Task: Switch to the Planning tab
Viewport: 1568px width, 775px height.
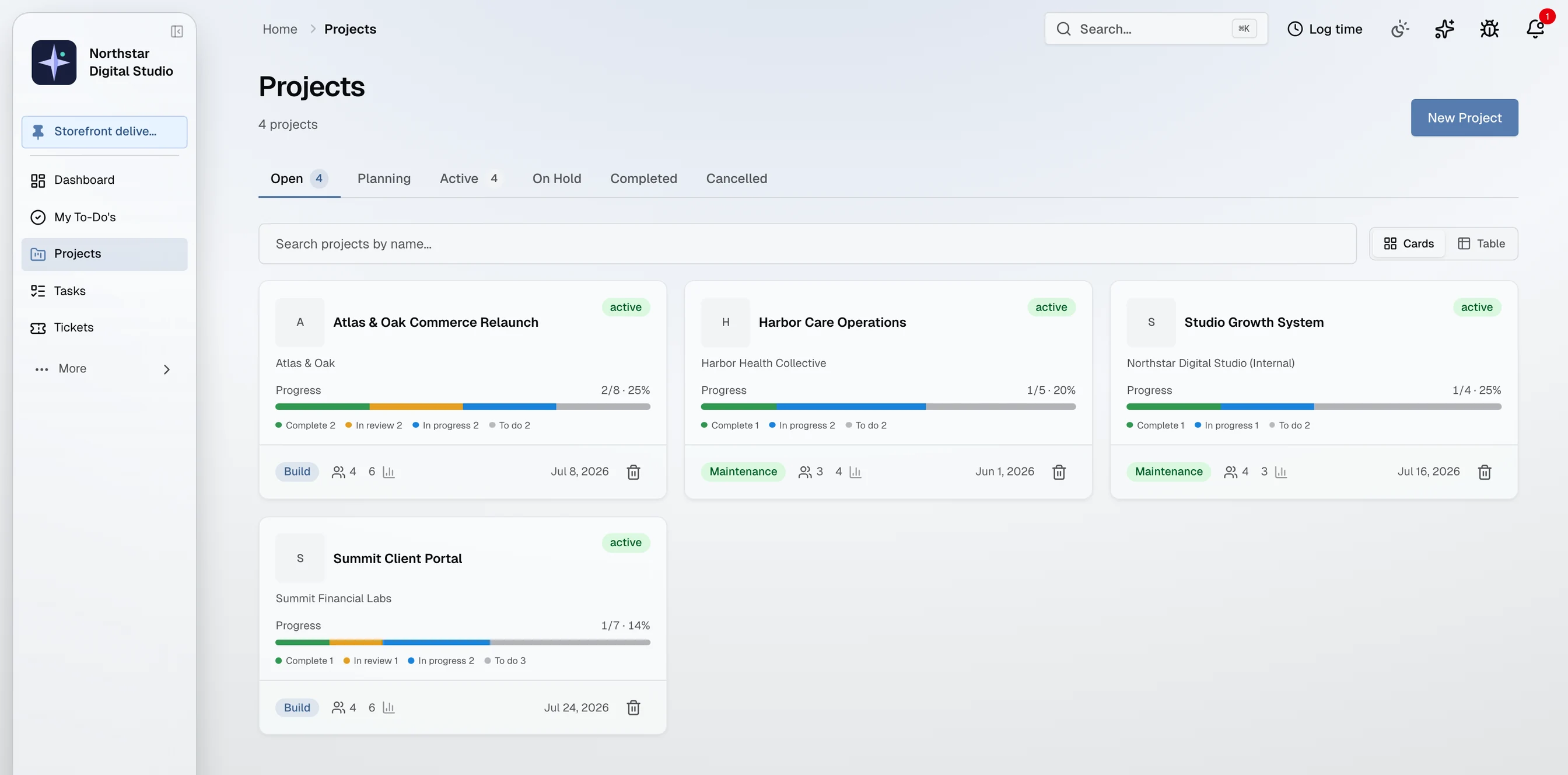Action: pos(383,179)
